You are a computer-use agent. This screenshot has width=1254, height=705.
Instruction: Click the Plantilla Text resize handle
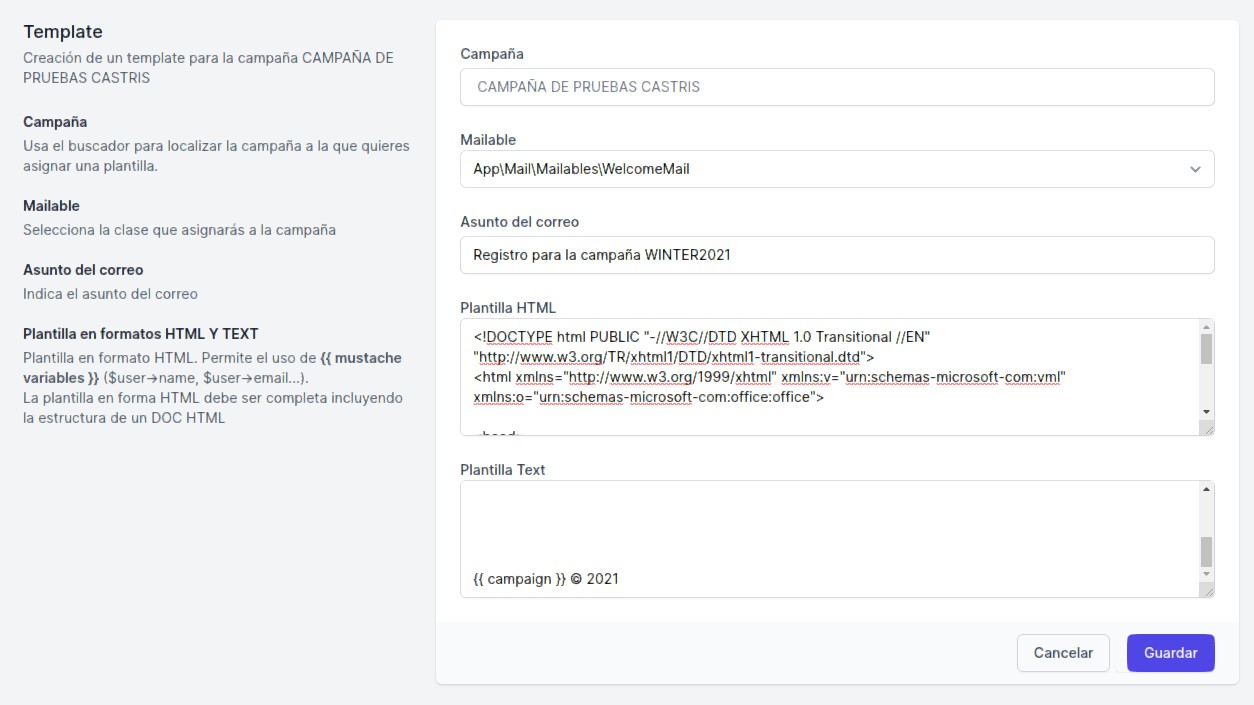(1207, 590)
